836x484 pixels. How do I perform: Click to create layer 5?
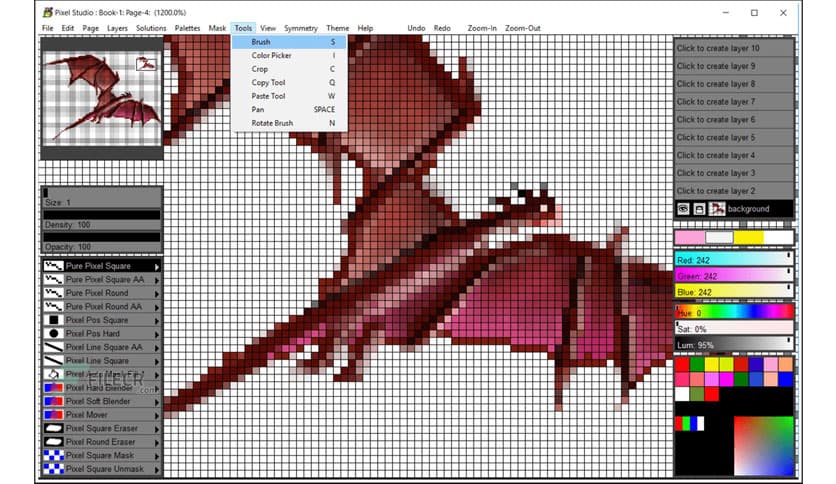click(734, 137)
